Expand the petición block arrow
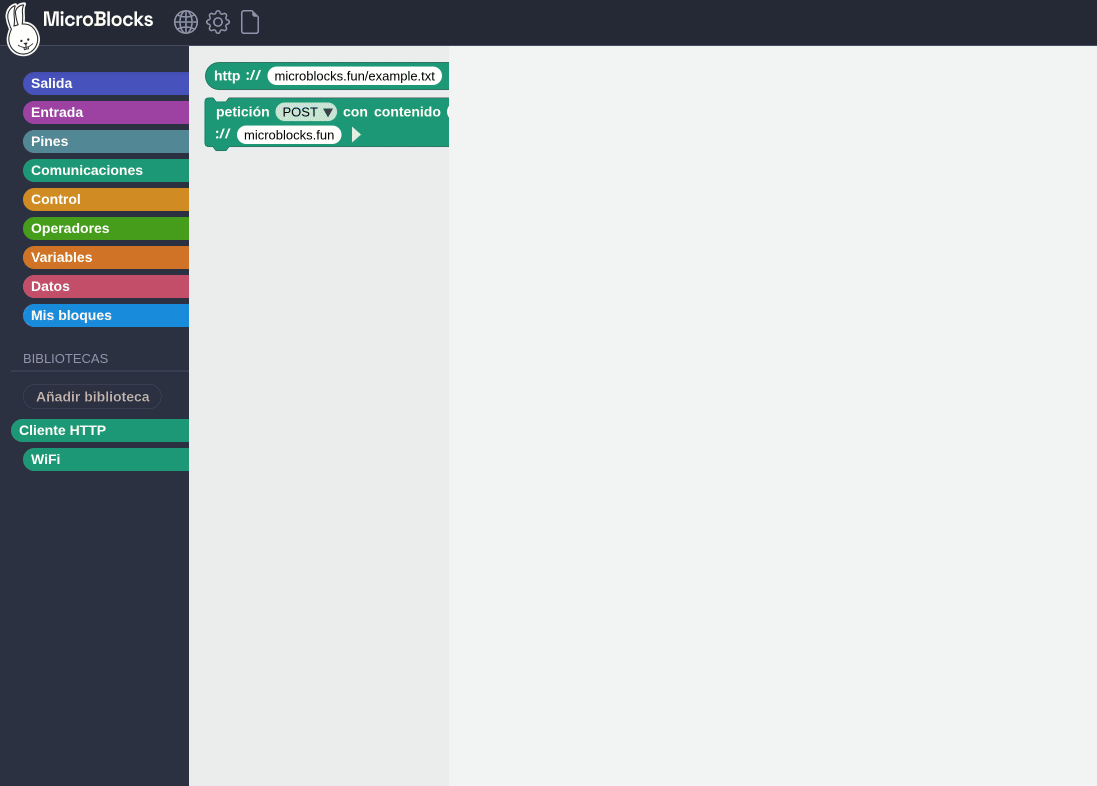This screenshot has width=1097, height=786. pos(356,134)
